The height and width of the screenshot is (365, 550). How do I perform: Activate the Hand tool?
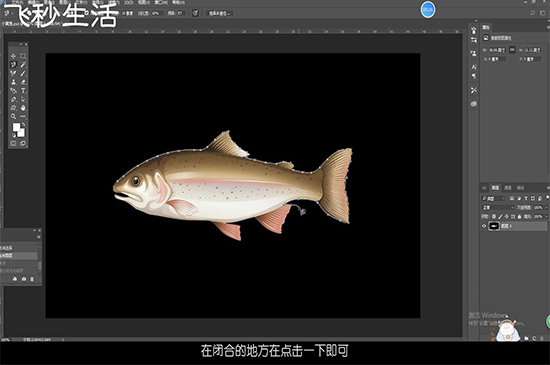tap(23, 108)
